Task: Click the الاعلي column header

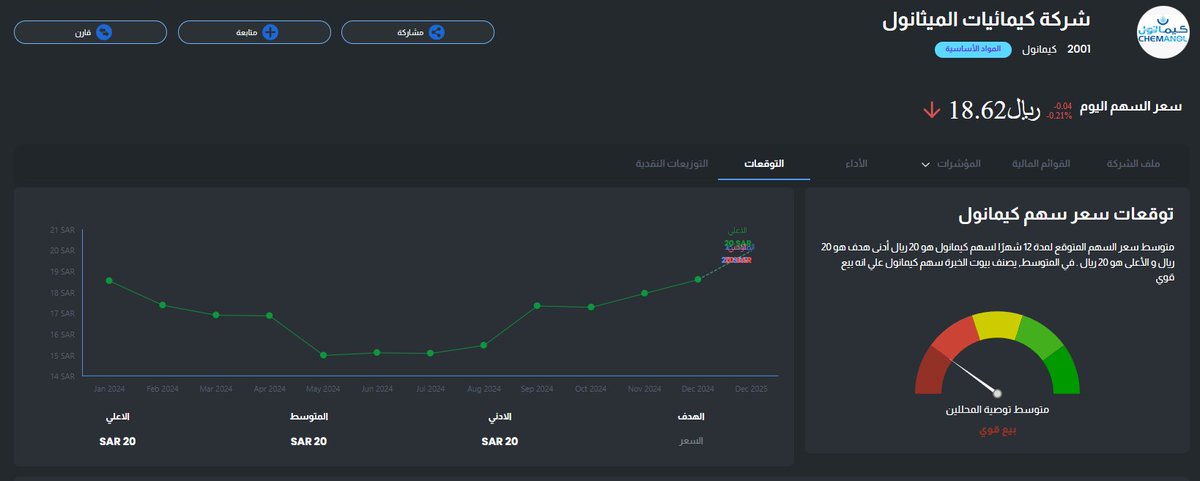Action: 118,416
